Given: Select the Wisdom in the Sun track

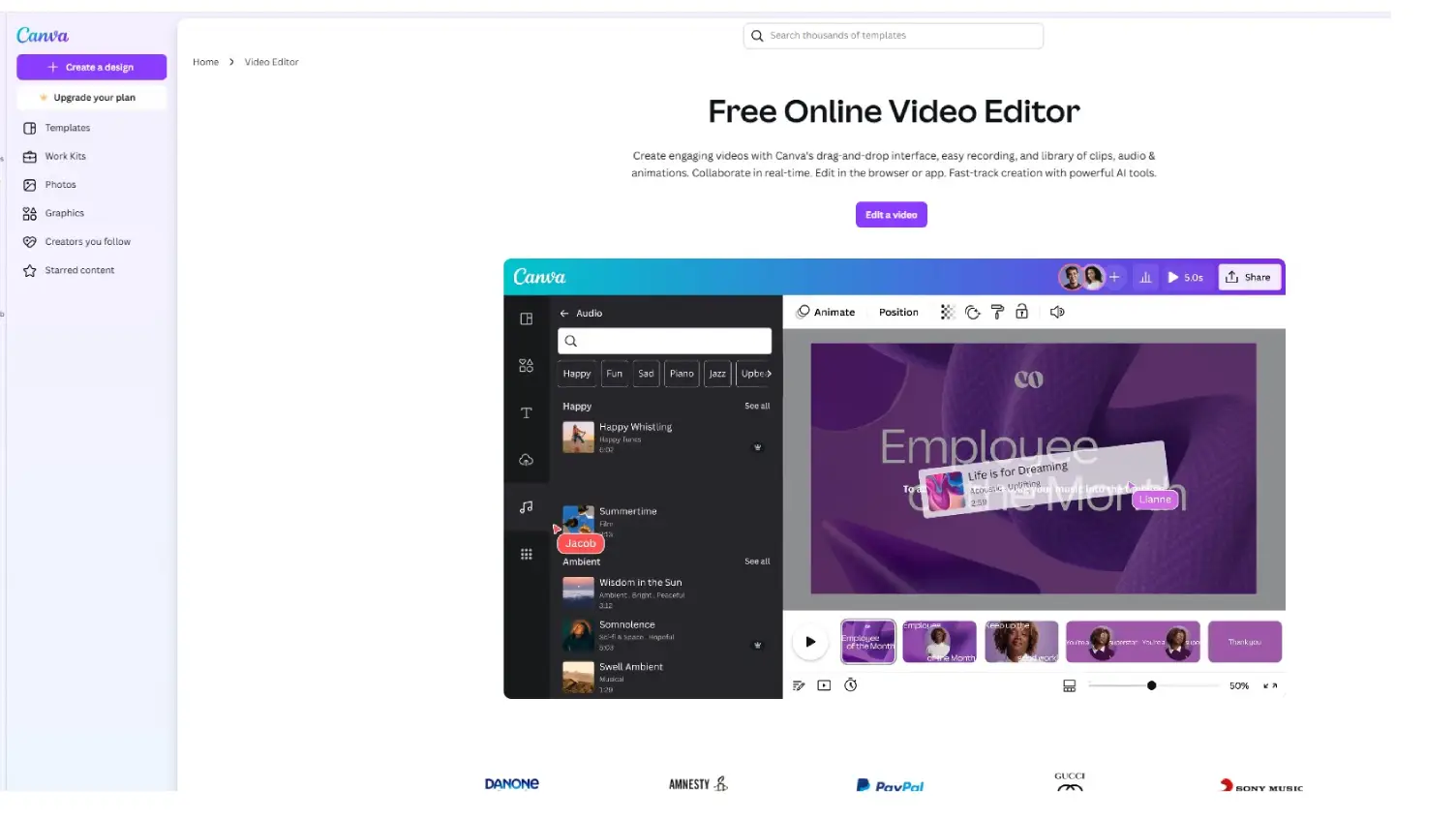Looking at the screenshot, I should [x=666, y=592].
